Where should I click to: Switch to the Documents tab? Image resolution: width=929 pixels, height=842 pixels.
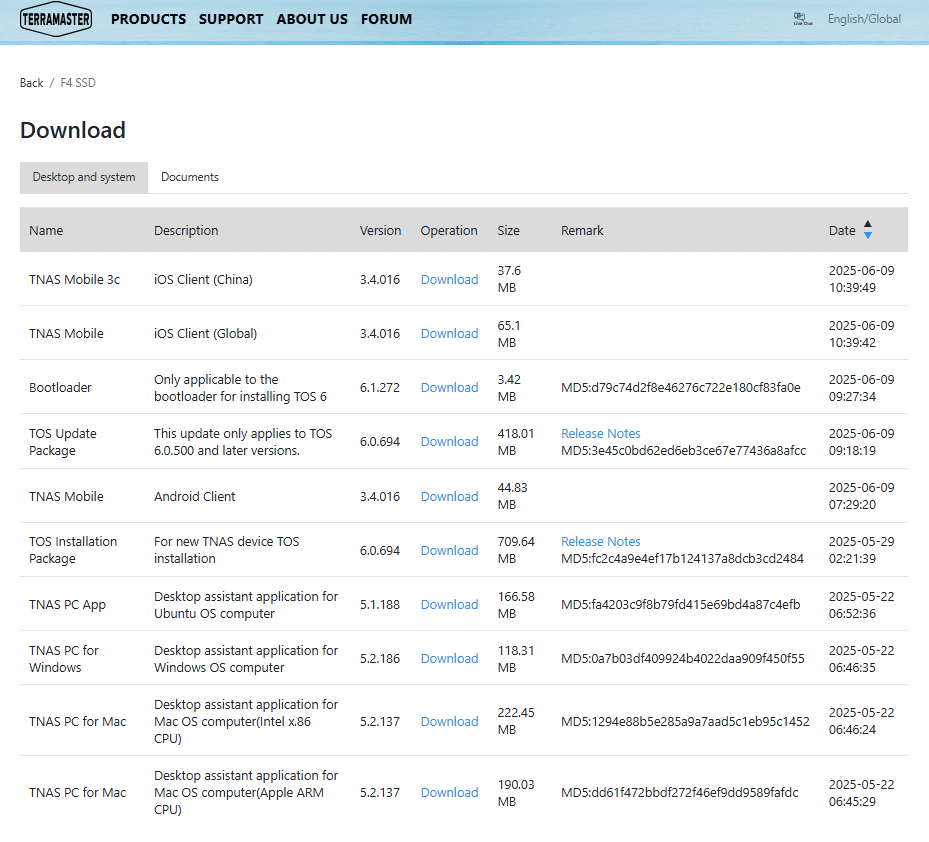coord(190,177)
